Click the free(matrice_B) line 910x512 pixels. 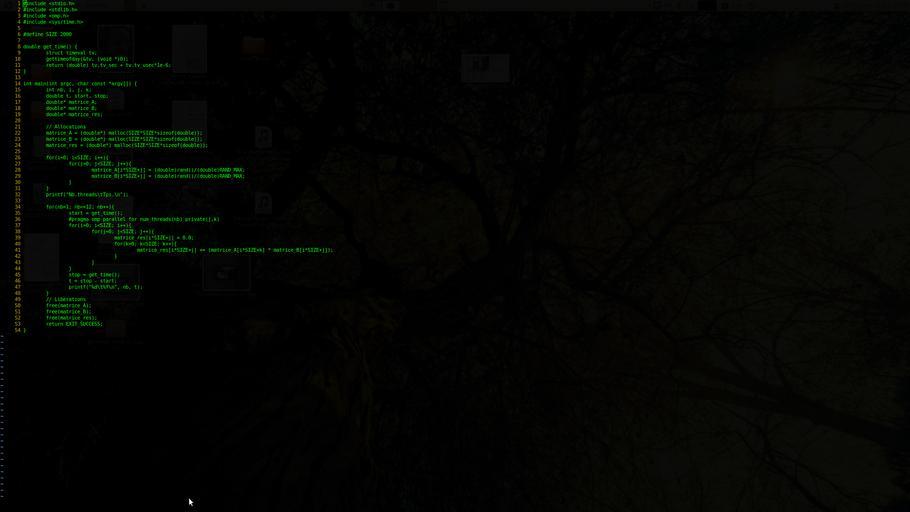[68, 312]
